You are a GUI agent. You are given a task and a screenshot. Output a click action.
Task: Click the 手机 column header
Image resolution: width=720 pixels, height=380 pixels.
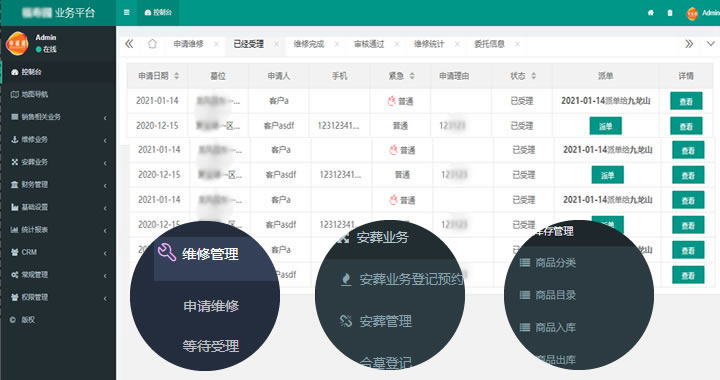click(339, 76)
